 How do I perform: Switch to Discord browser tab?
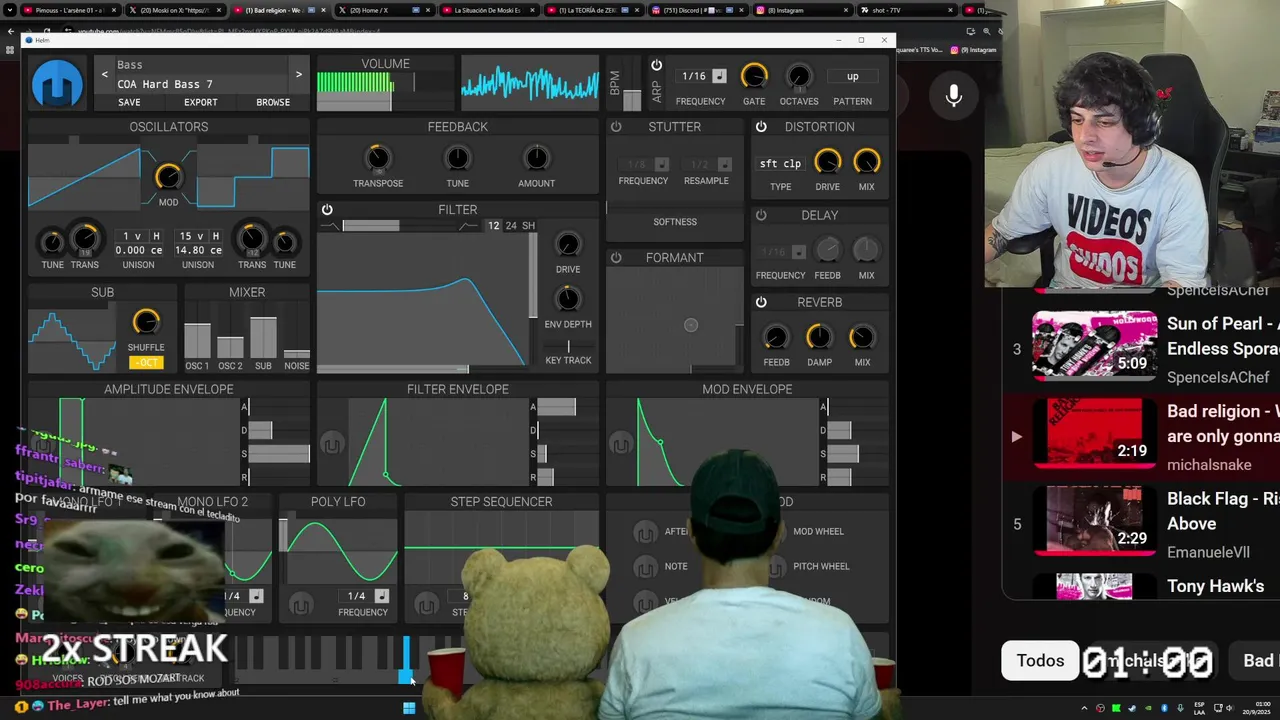pos(695,10)
